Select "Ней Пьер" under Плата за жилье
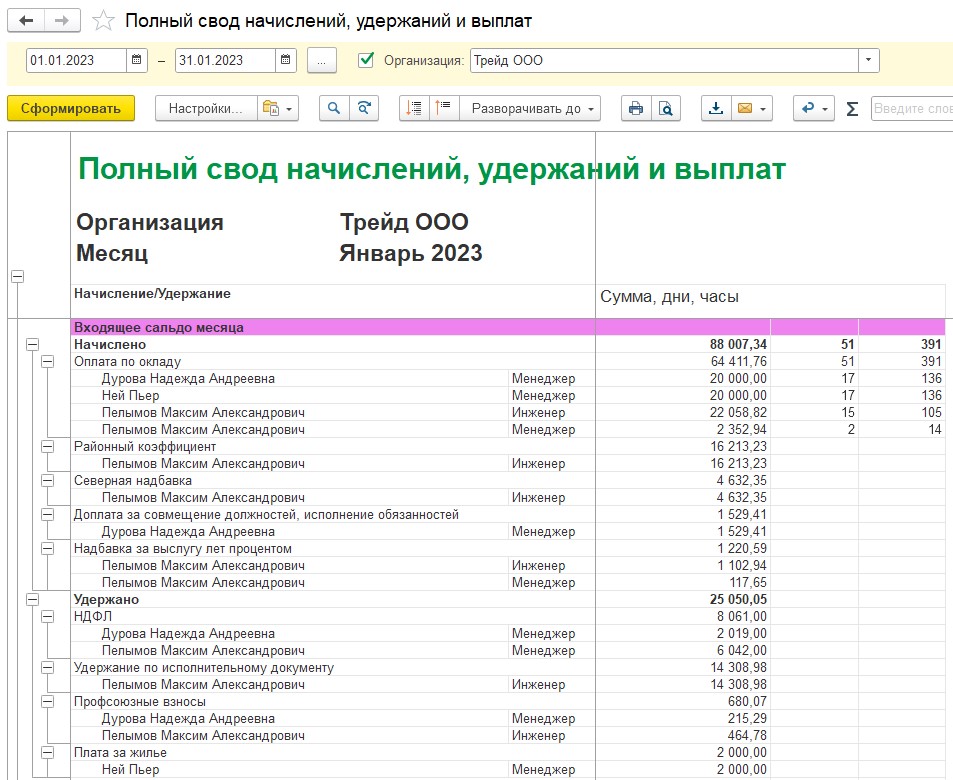 coord(131,770)
